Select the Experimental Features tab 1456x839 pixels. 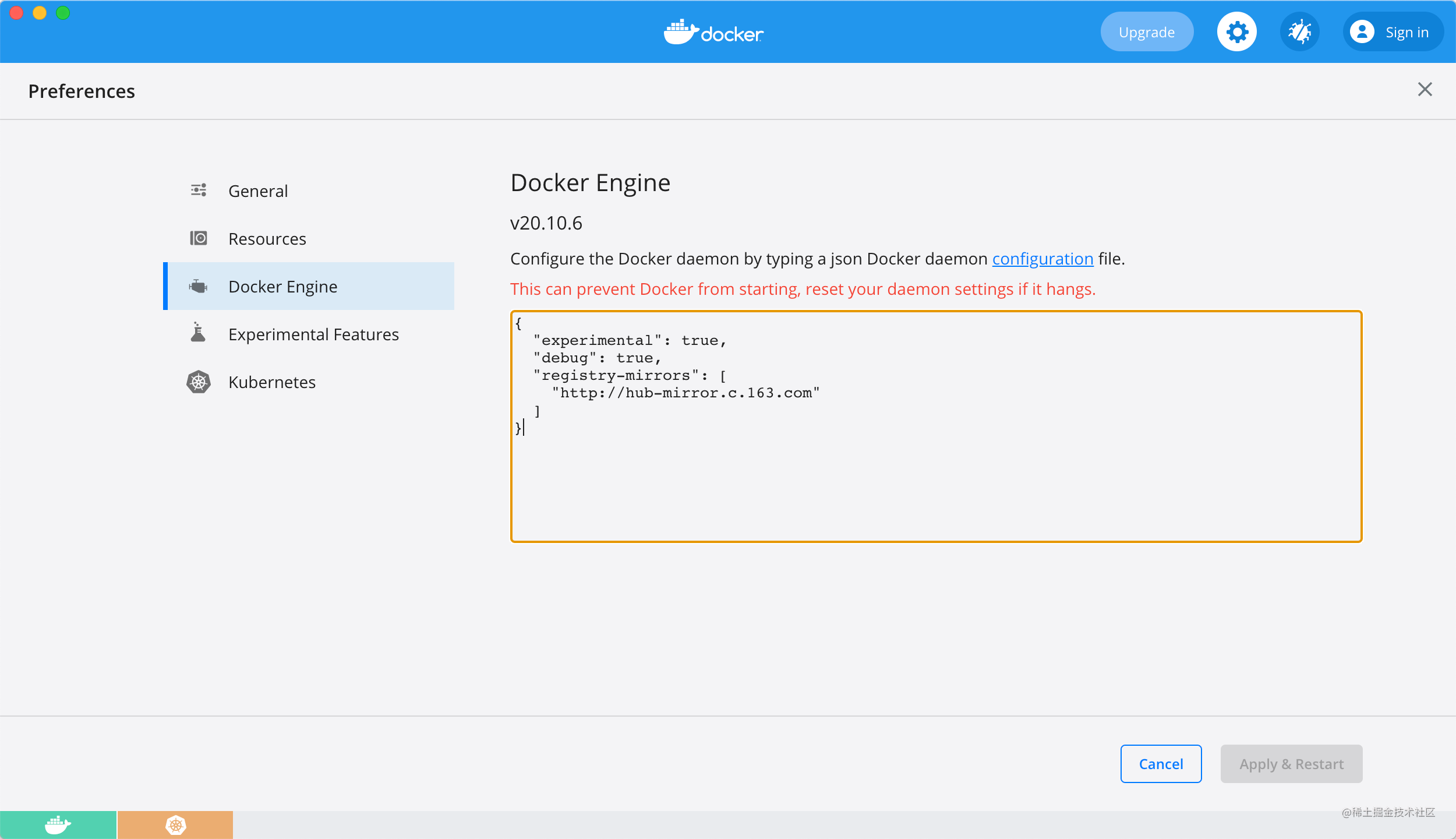click(x=313, y=334)
